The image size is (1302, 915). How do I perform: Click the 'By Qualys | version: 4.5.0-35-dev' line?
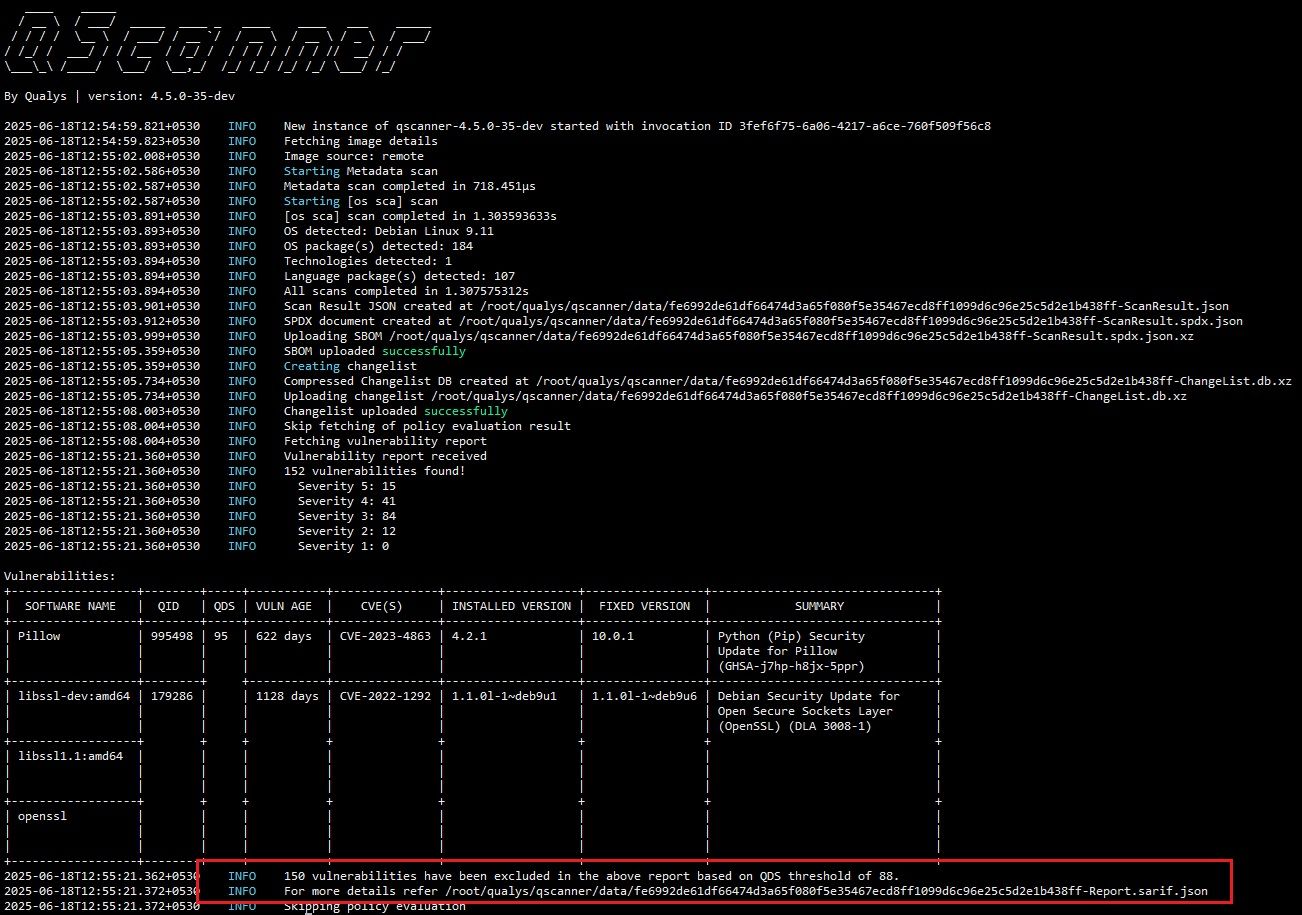coord(120,96)
